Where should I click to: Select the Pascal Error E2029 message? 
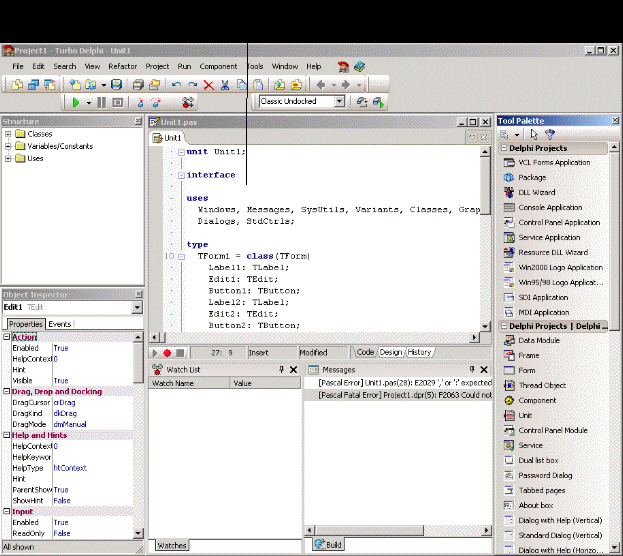coord(398,383)
